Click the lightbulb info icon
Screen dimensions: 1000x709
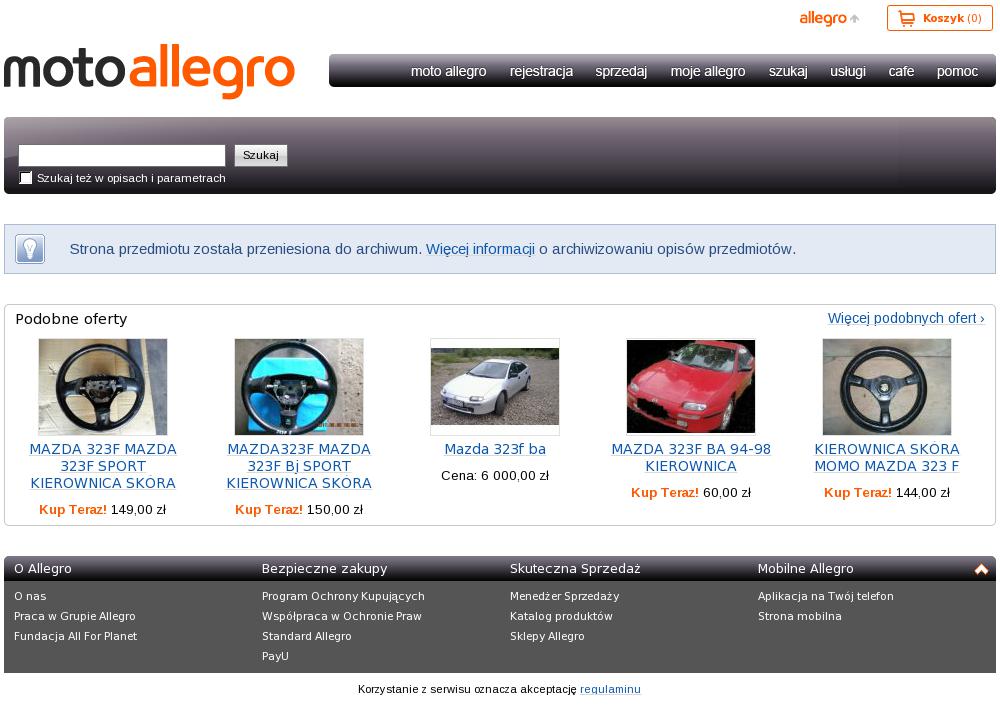(x=30, y=249)
